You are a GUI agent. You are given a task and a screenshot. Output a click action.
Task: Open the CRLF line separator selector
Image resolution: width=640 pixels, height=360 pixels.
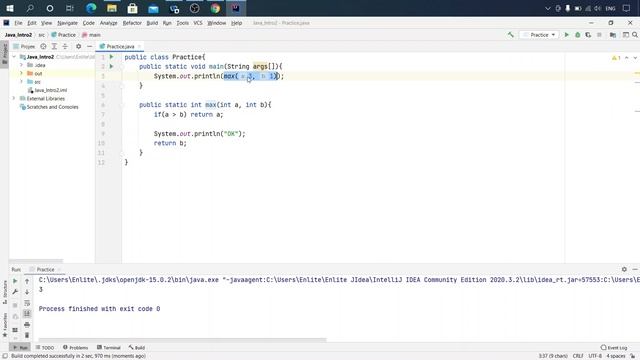point(578,356)
